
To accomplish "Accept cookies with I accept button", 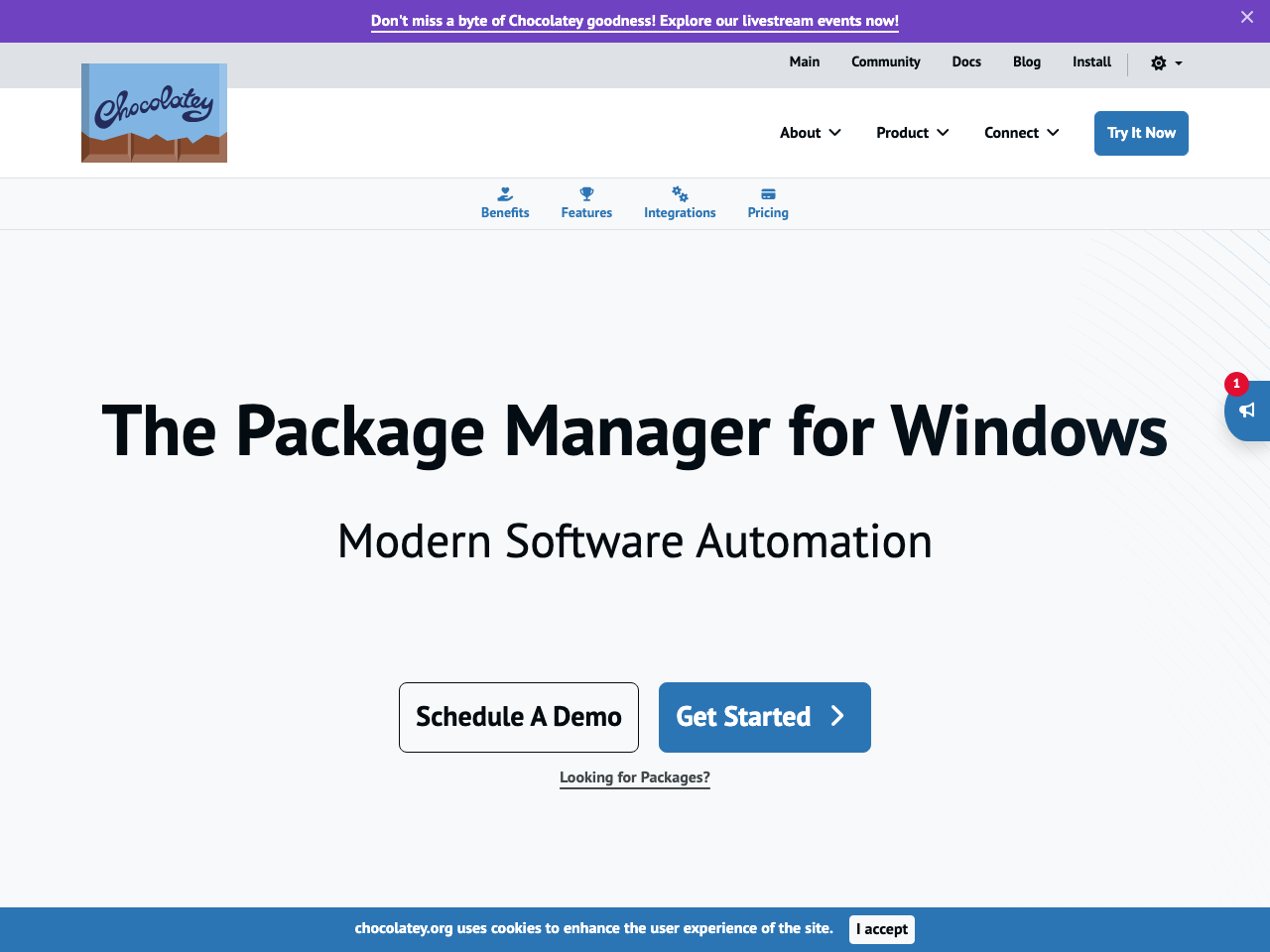I will 882,929.
